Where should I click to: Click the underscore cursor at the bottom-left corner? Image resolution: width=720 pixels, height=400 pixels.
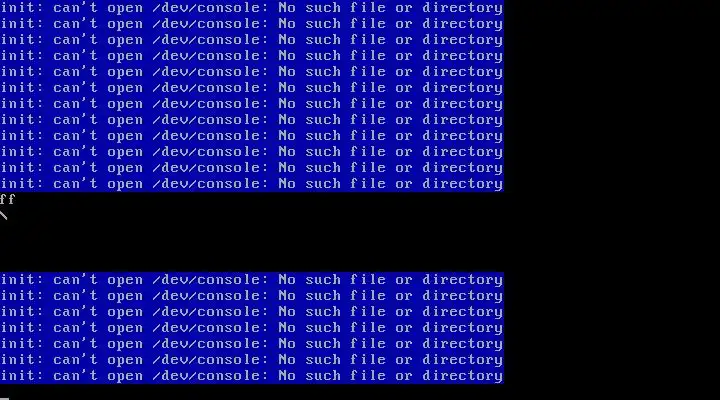point(4,398)
